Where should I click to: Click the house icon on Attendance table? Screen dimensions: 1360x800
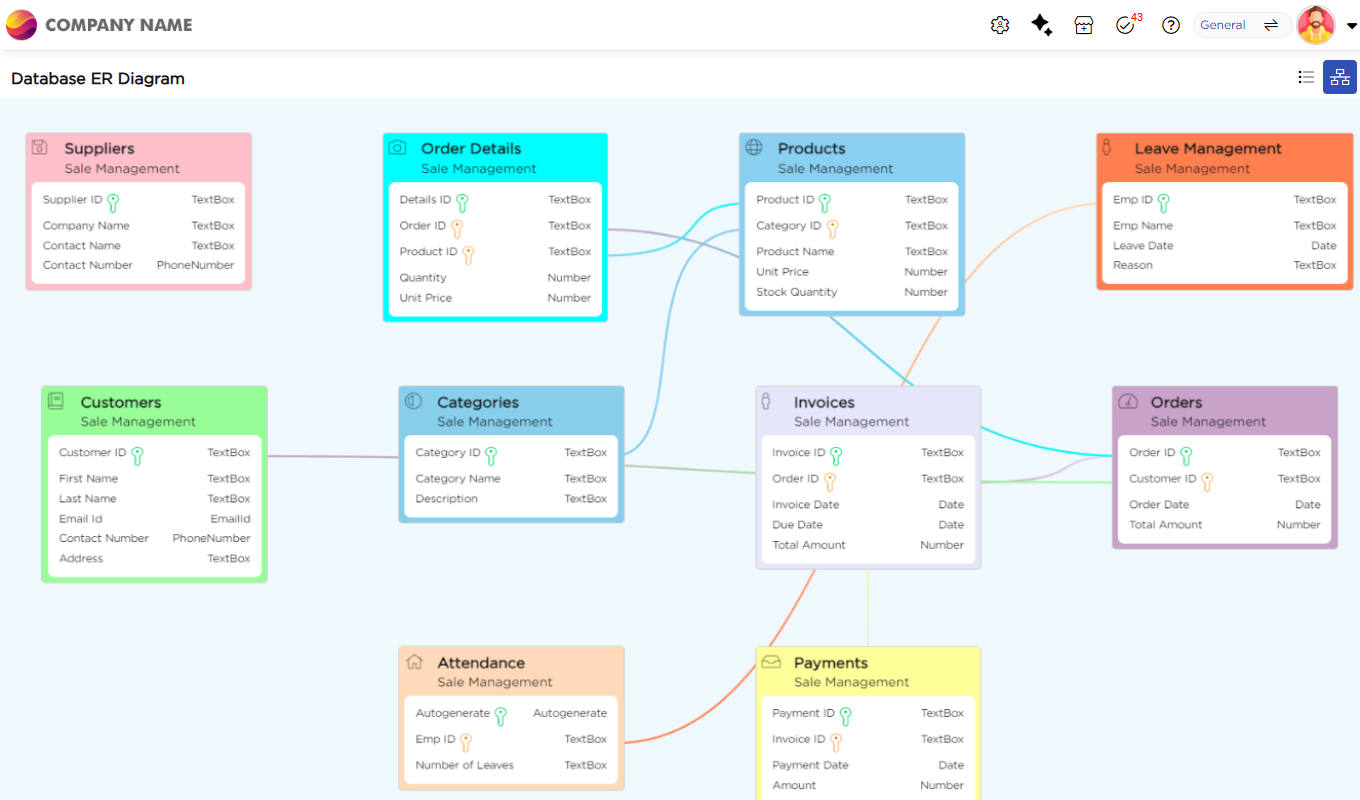pyautogui.click(x=414, y=662)
